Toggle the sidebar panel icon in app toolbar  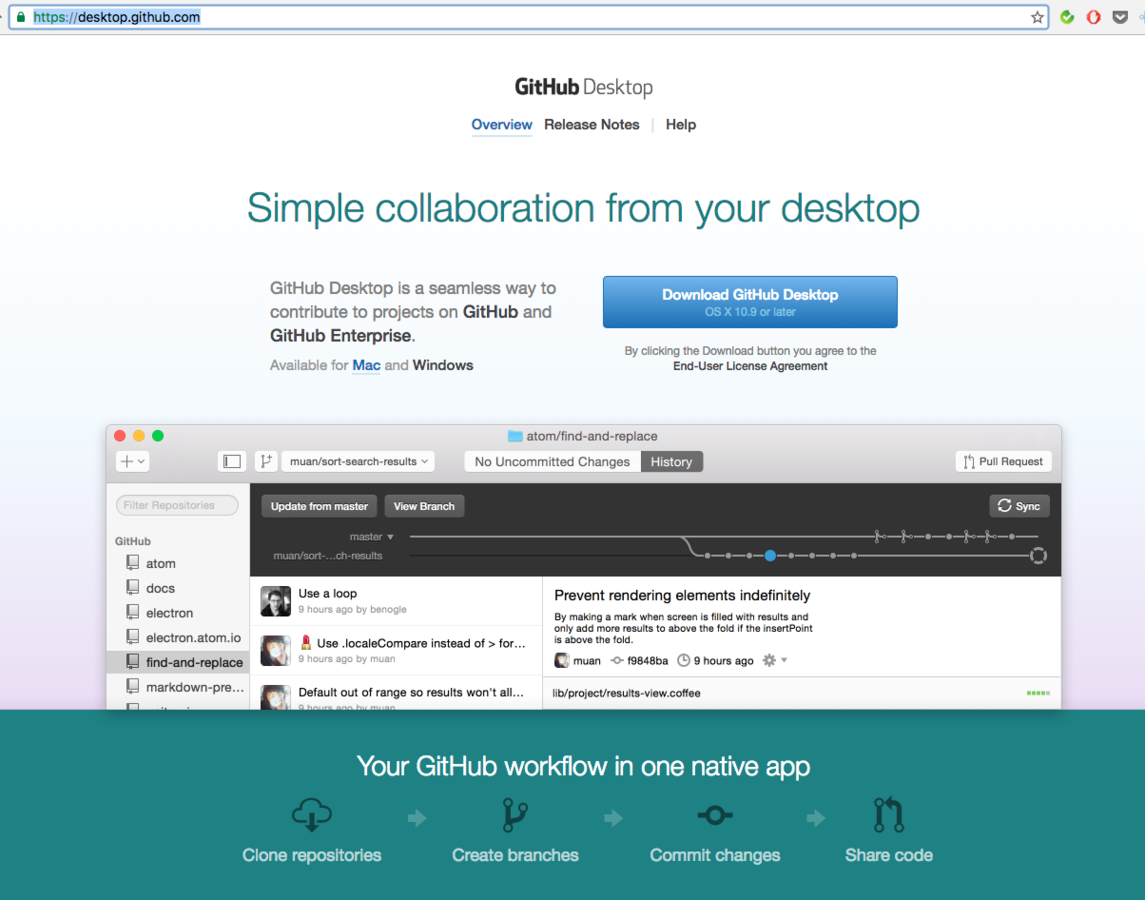(x=232, y=461)
